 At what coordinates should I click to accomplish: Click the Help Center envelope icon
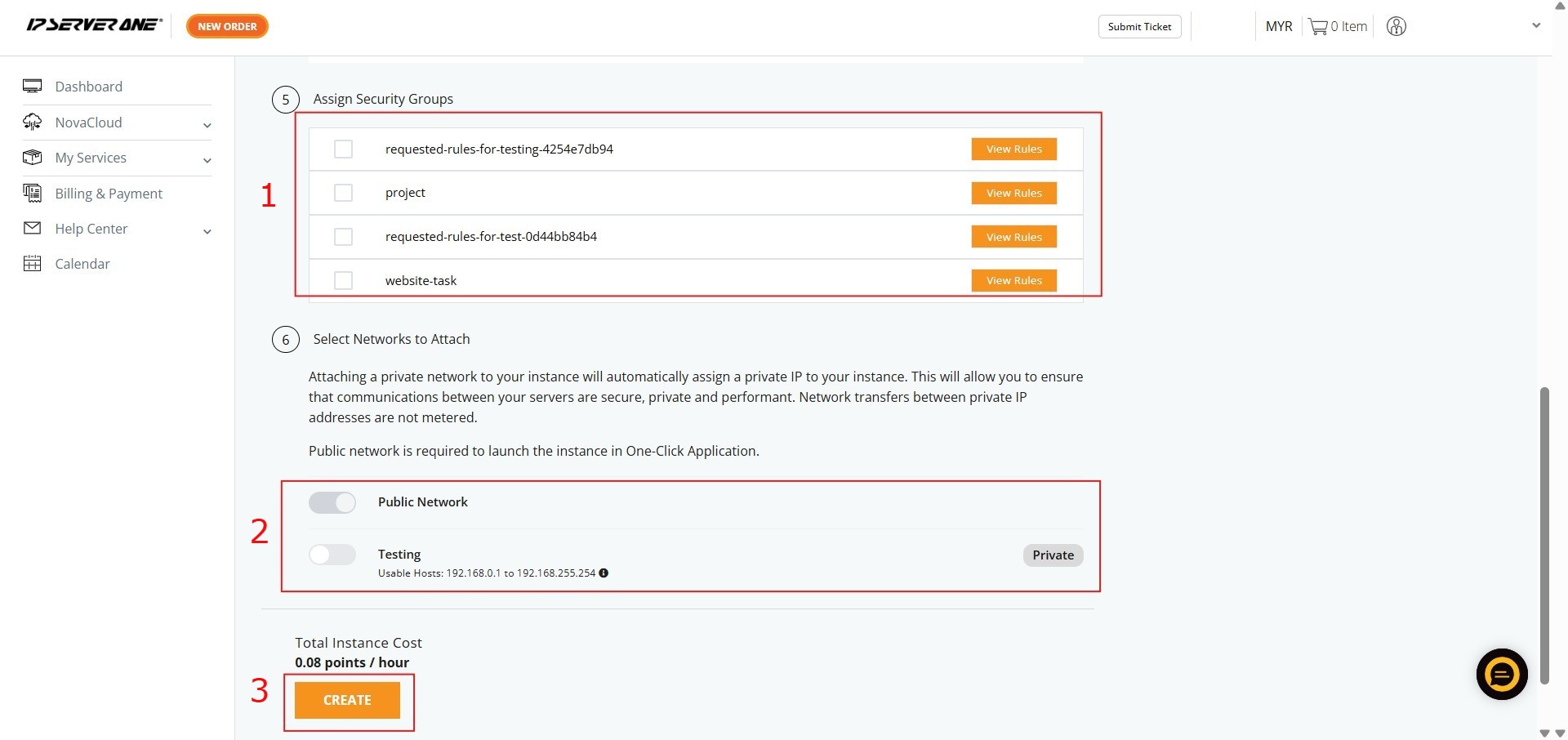[33, 229]
